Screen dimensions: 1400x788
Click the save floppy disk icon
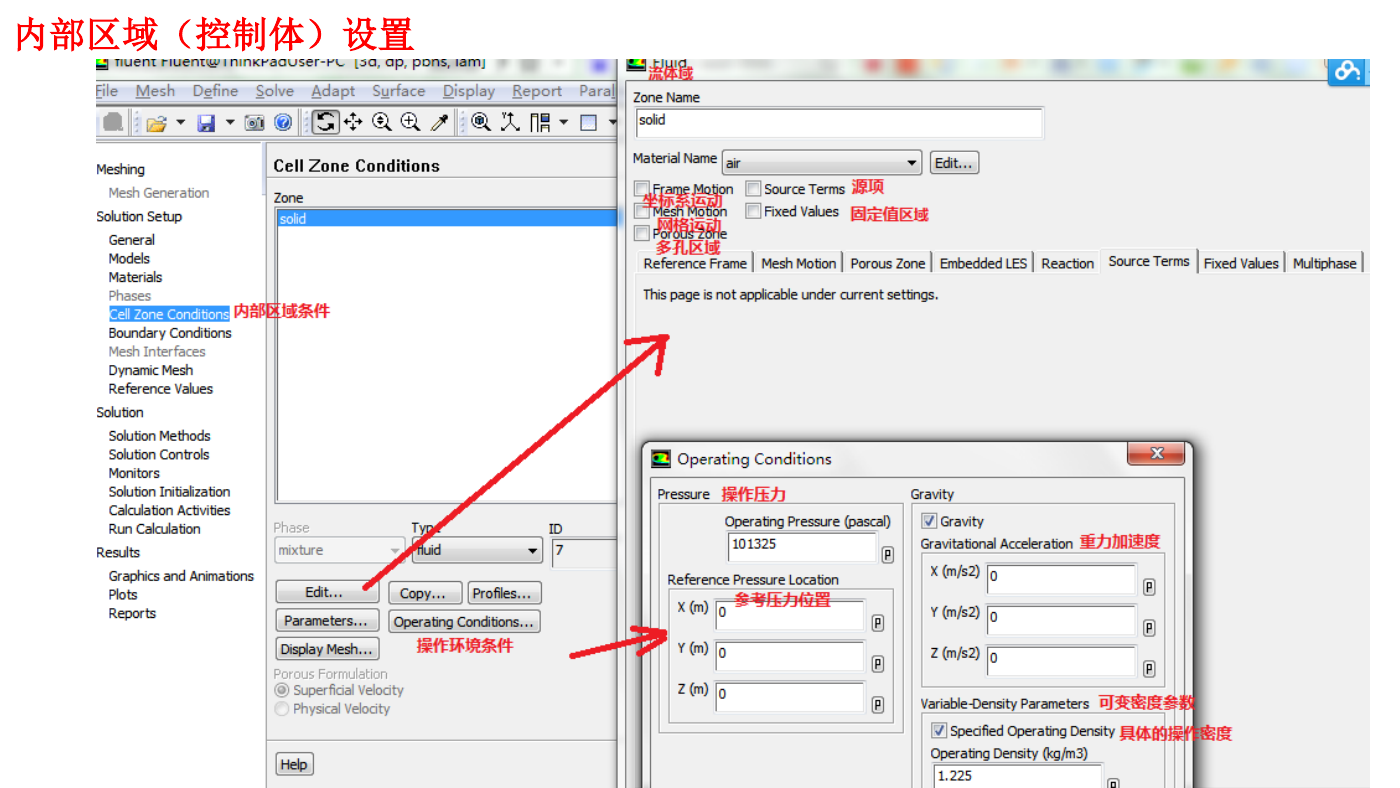pos(206,123)
